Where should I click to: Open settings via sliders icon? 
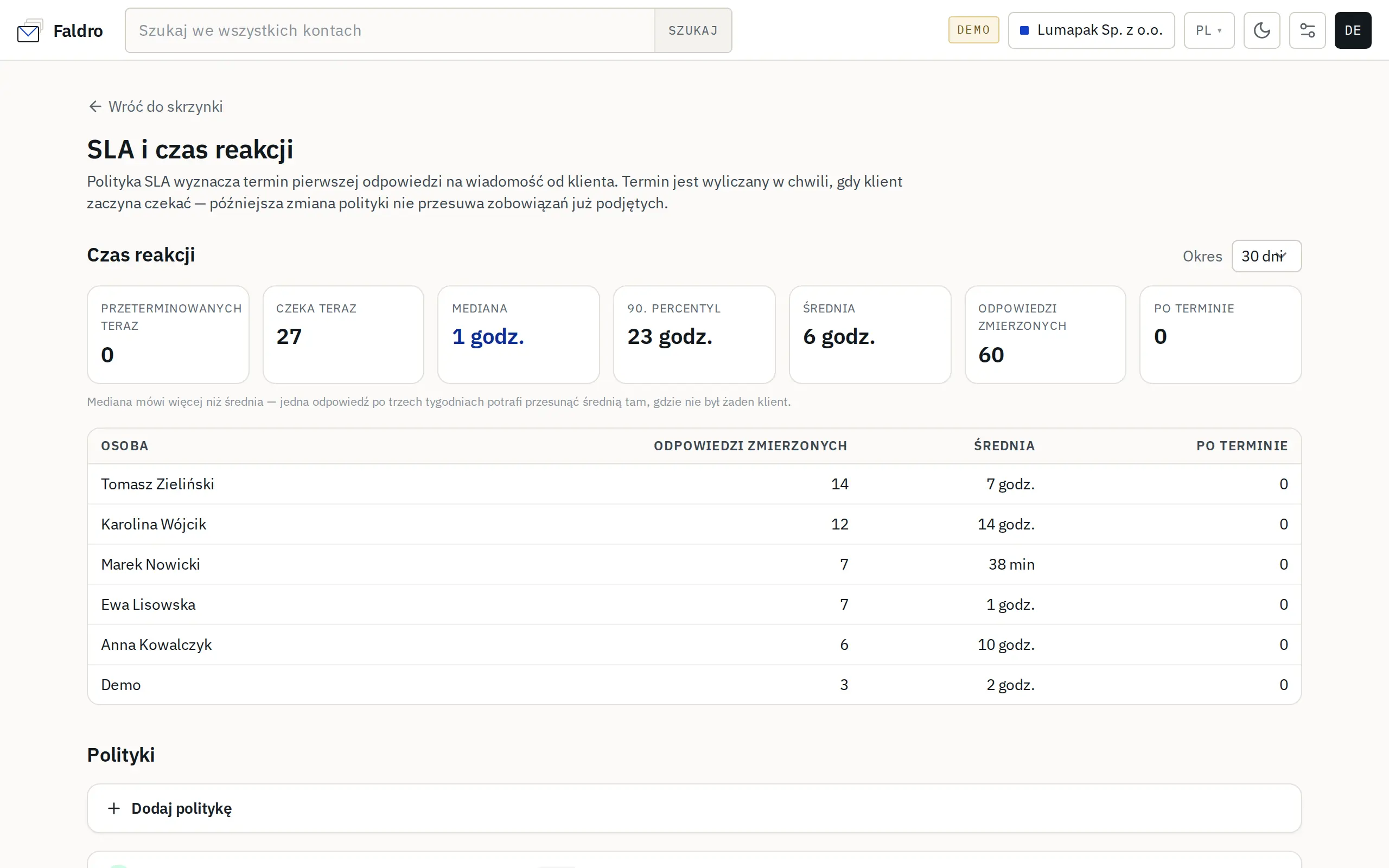coord(1307,30)
